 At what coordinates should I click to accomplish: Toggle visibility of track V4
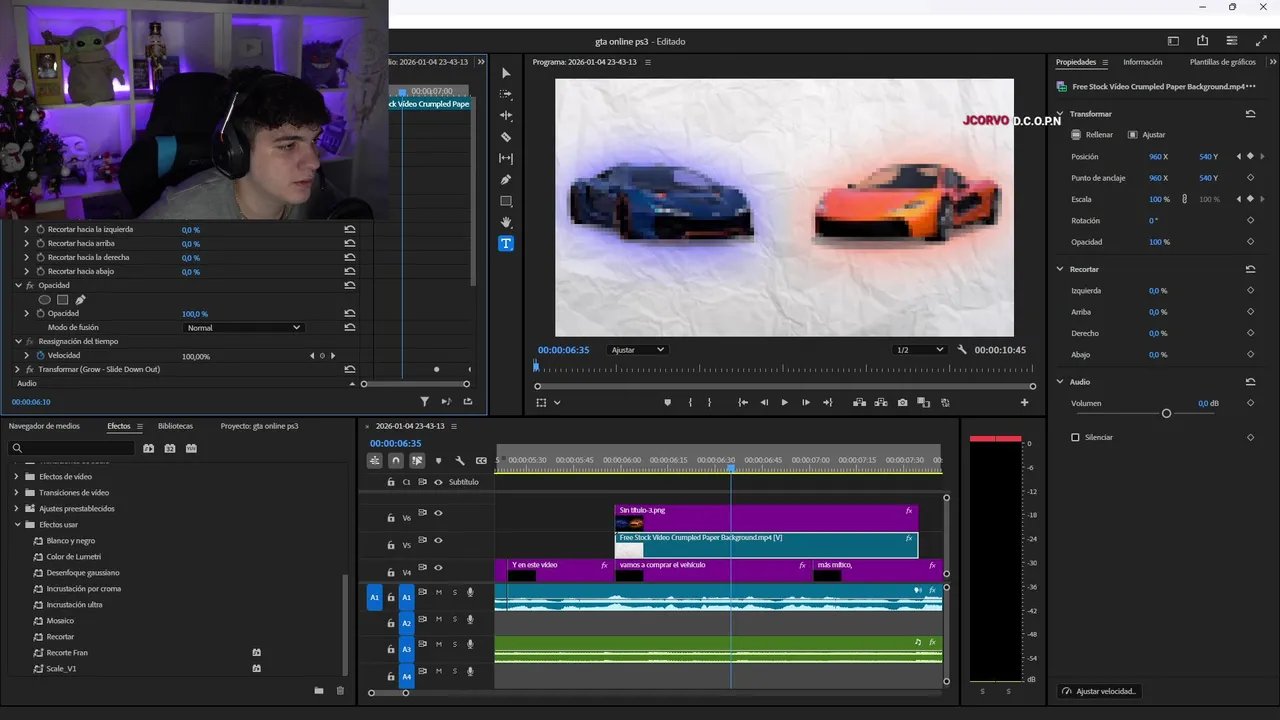click(438, 567)
